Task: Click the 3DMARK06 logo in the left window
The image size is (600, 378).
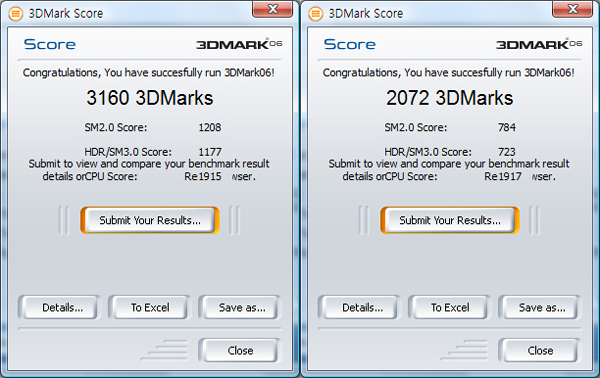Action: pyautogui.click(x=239, y=44)
